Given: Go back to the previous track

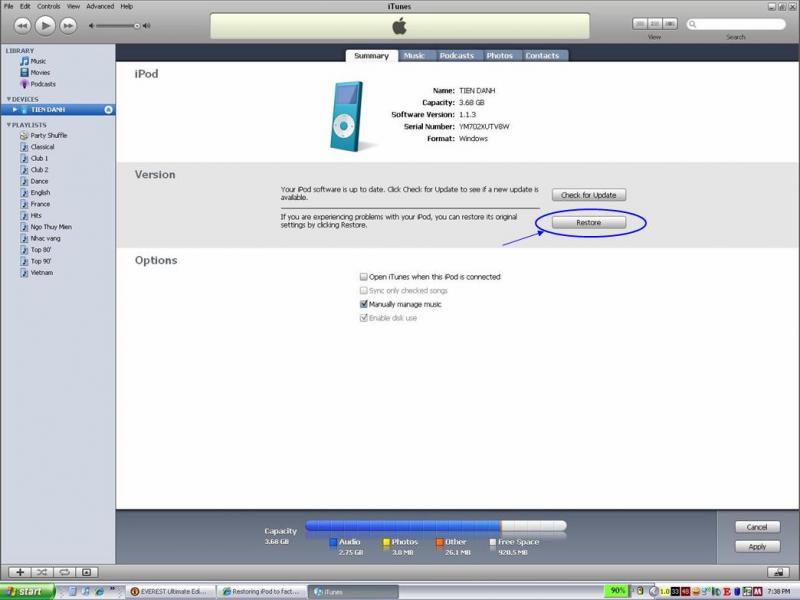Looking at the screenshot, I should click(23, 24).
